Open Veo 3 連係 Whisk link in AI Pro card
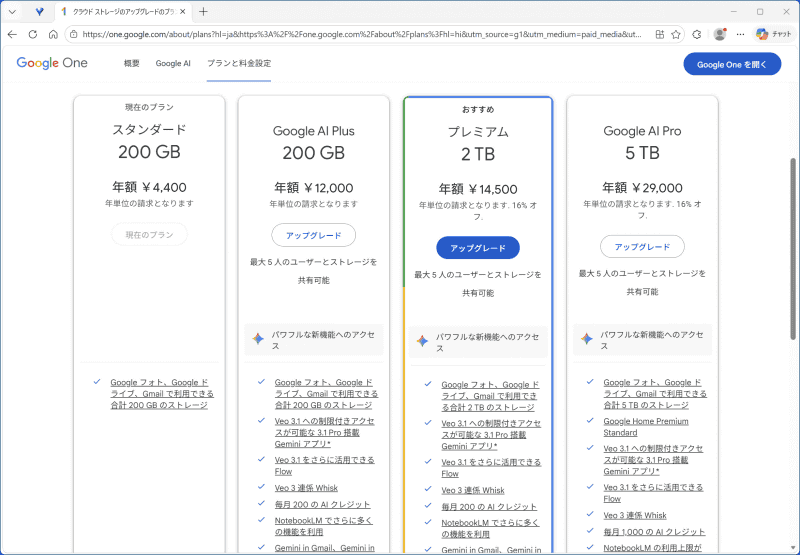This screenshot has height=555, width=800. (x=635, y=515)
